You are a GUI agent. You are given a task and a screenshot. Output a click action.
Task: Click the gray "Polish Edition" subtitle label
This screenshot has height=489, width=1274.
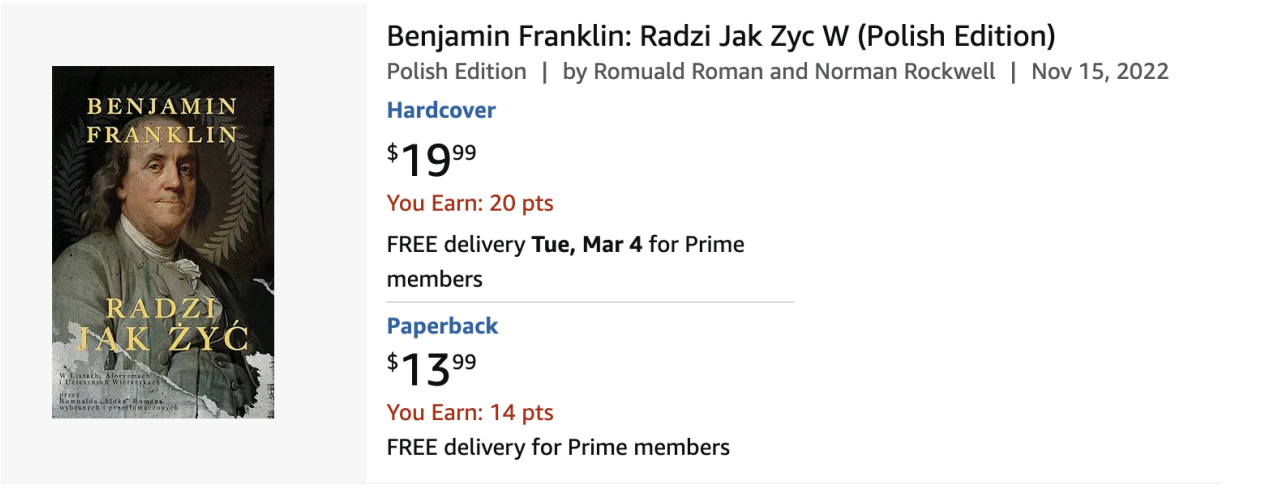456,72
